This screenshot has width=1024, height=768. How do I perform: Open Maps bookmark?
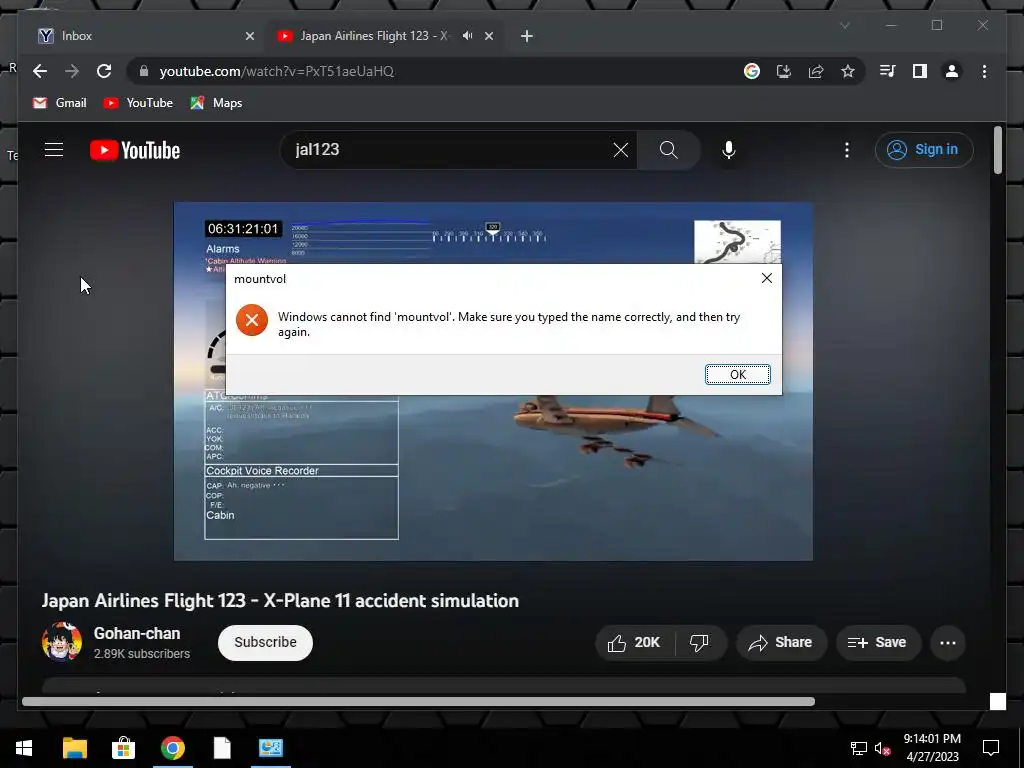pyautogui.click(x=216, y=103)
